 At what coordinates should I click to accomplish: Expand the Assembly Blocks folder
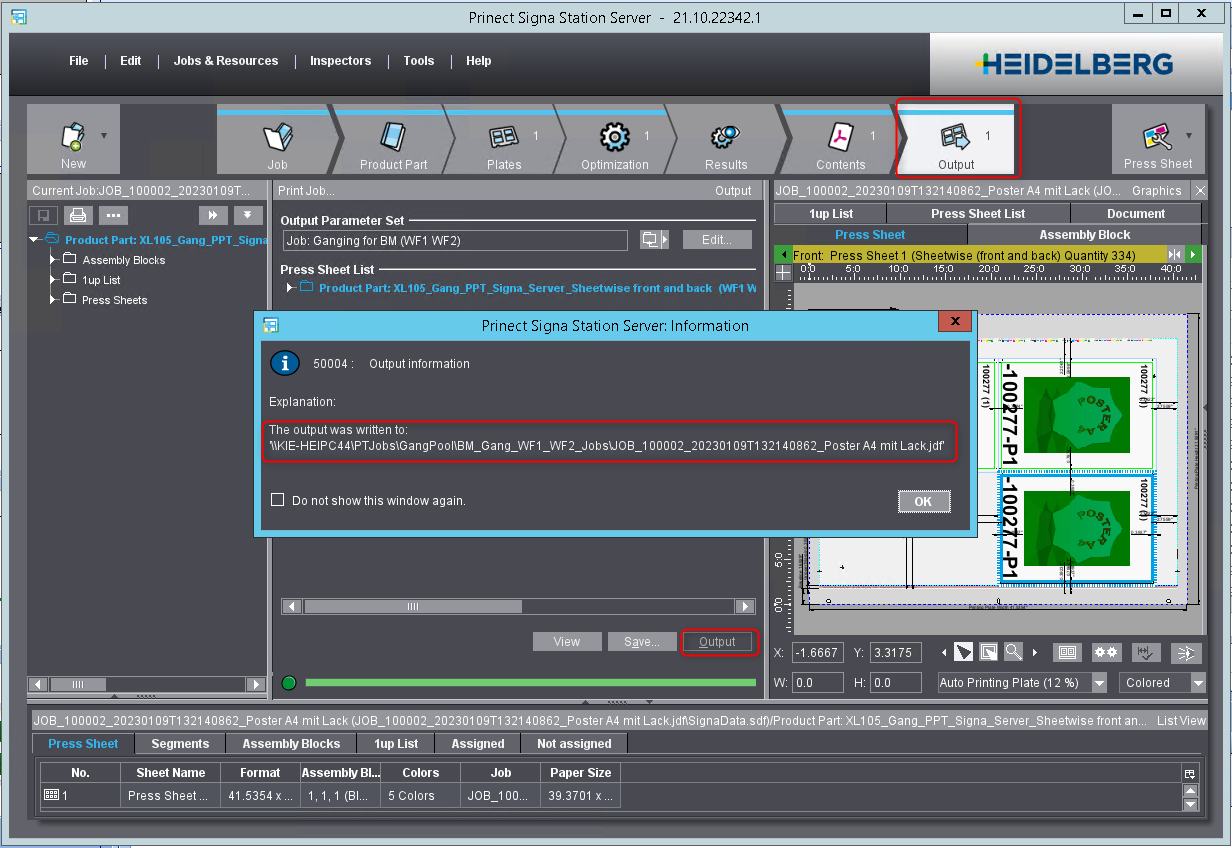[54, 260]
